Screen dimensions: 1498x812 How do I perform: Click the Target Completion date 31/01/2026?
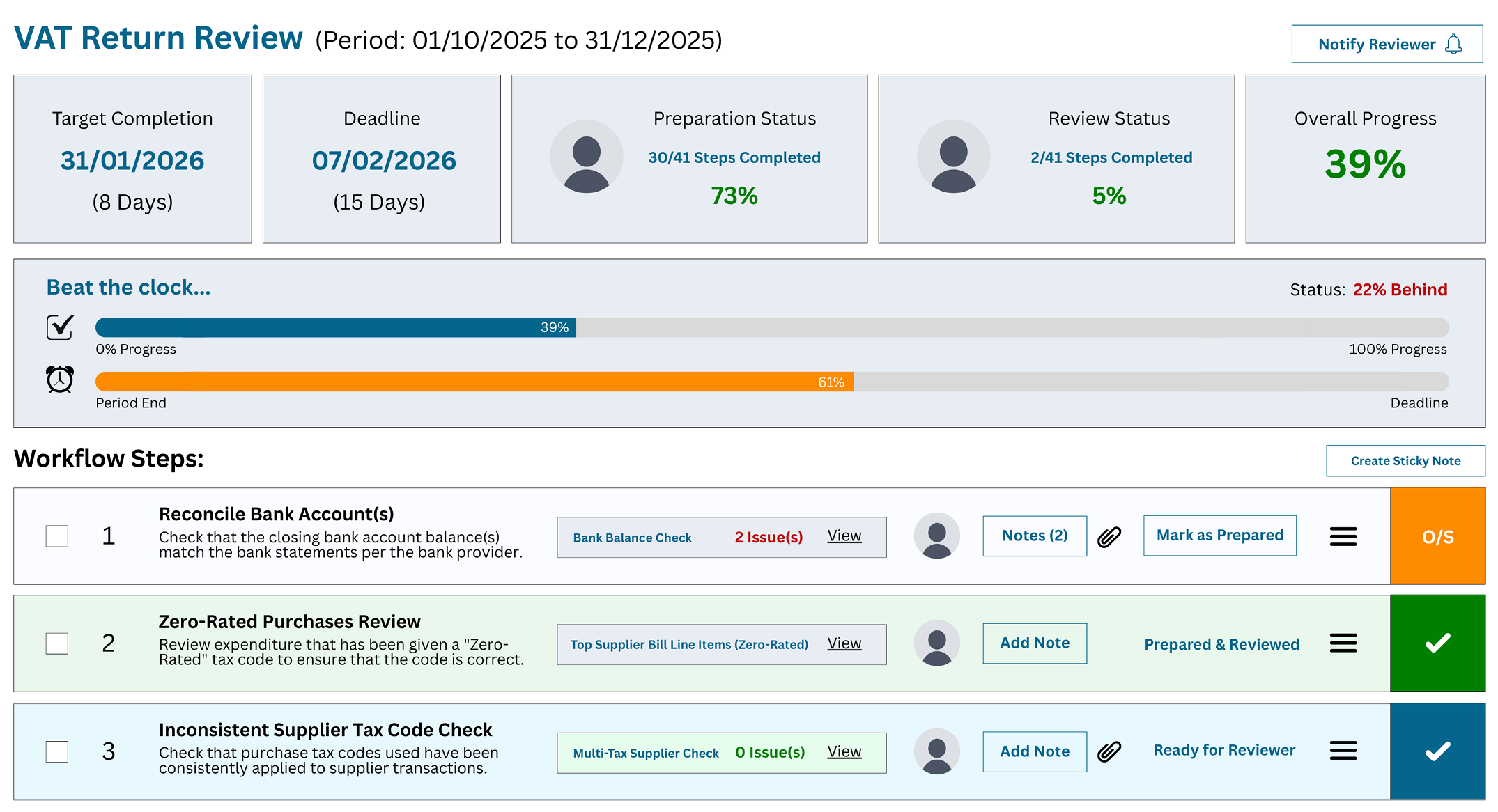pos(132,161)
